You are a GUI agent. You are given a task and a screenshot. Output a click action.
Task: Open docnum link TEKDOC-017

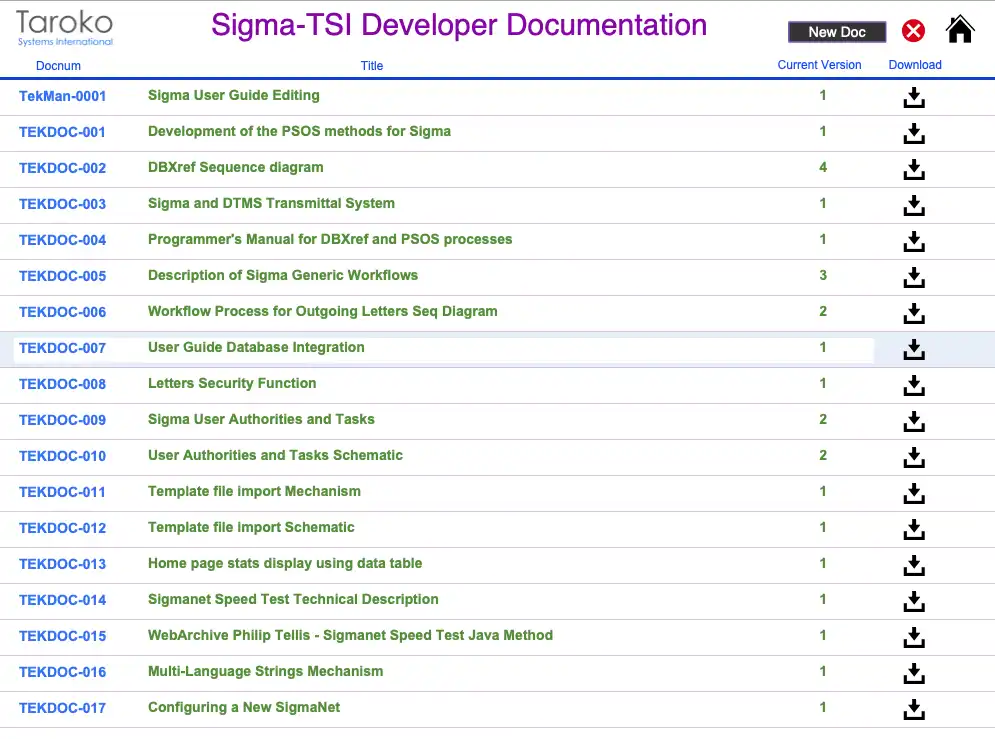pyautogui.click(x=62, y=708)
